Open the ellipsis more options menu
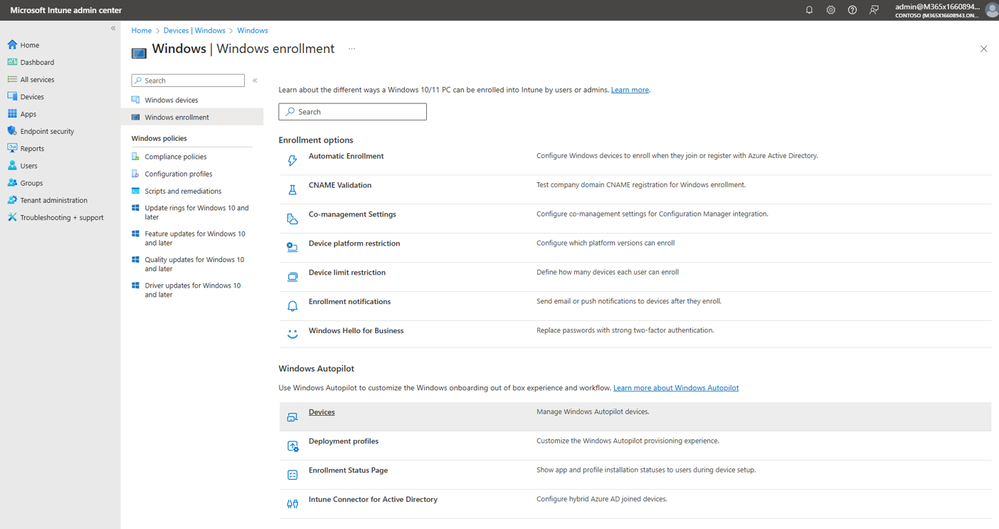999x529 pixels. 351,48
